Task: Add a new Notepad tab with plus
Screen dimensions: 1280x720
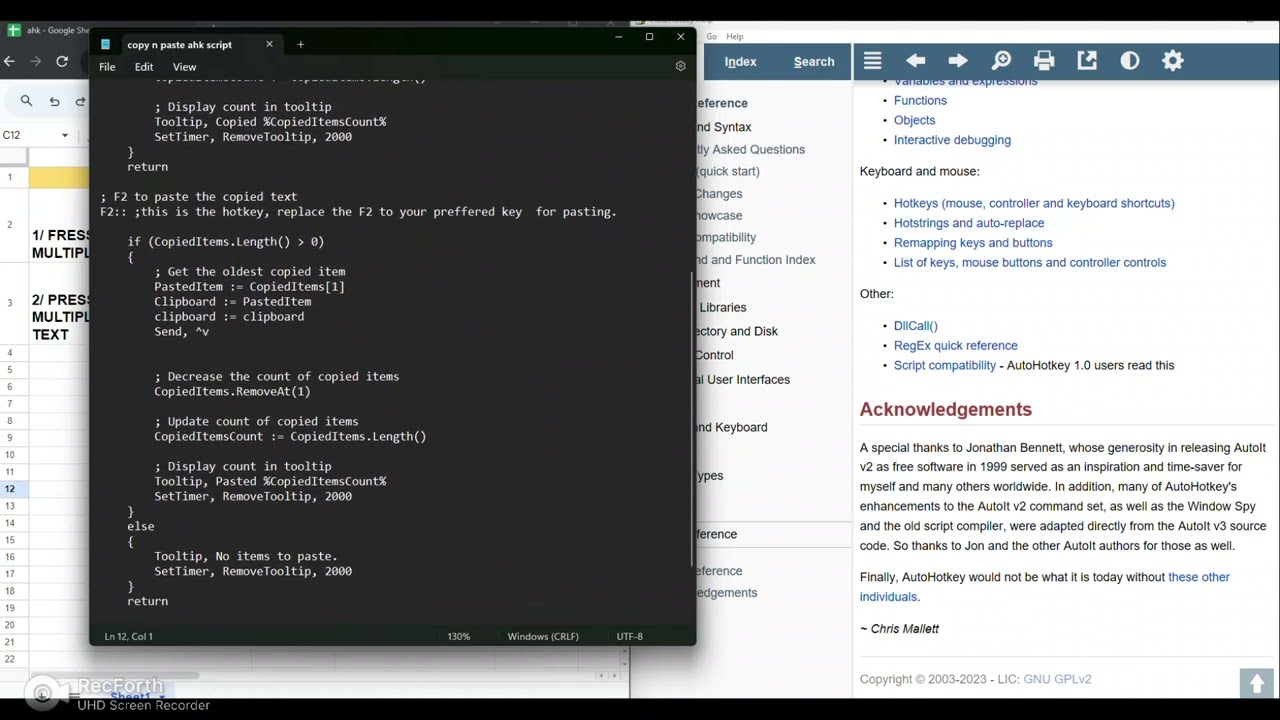Action: (x=300, y=44)
